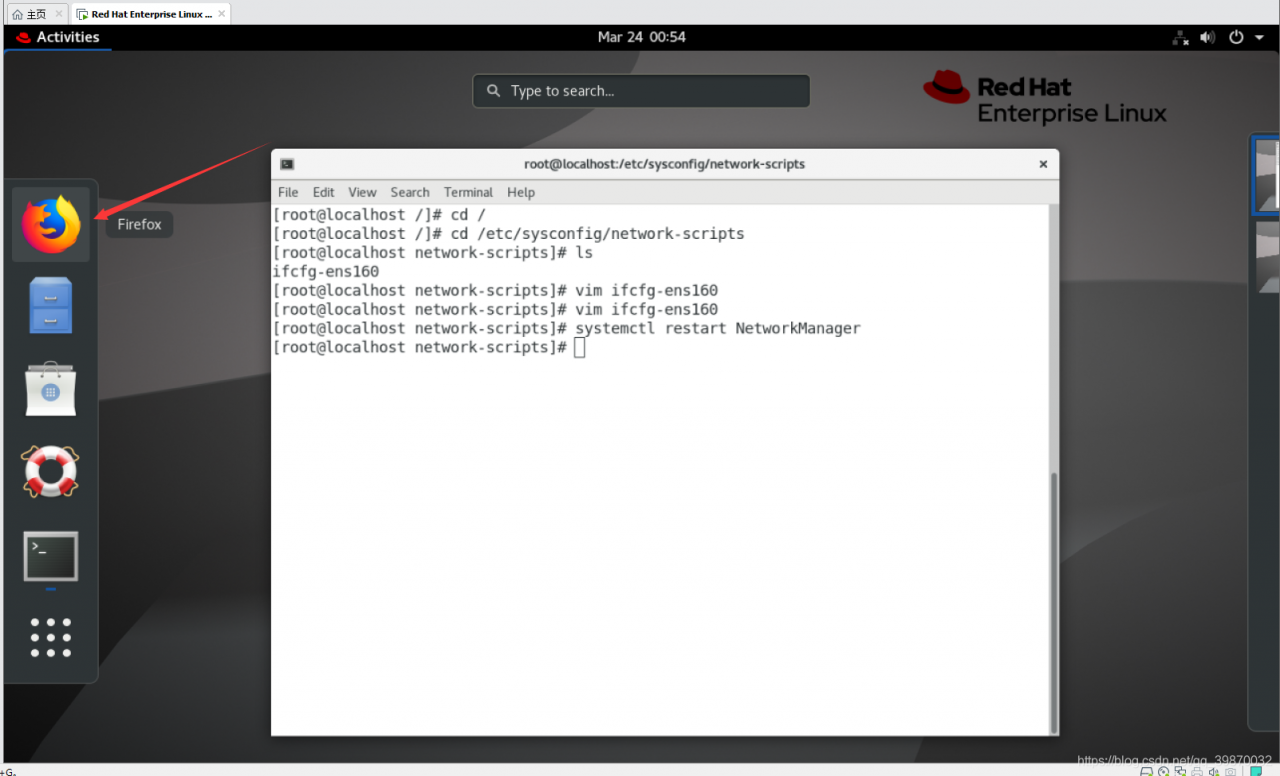Click the teal message icon in VMware status bar

1256,771
